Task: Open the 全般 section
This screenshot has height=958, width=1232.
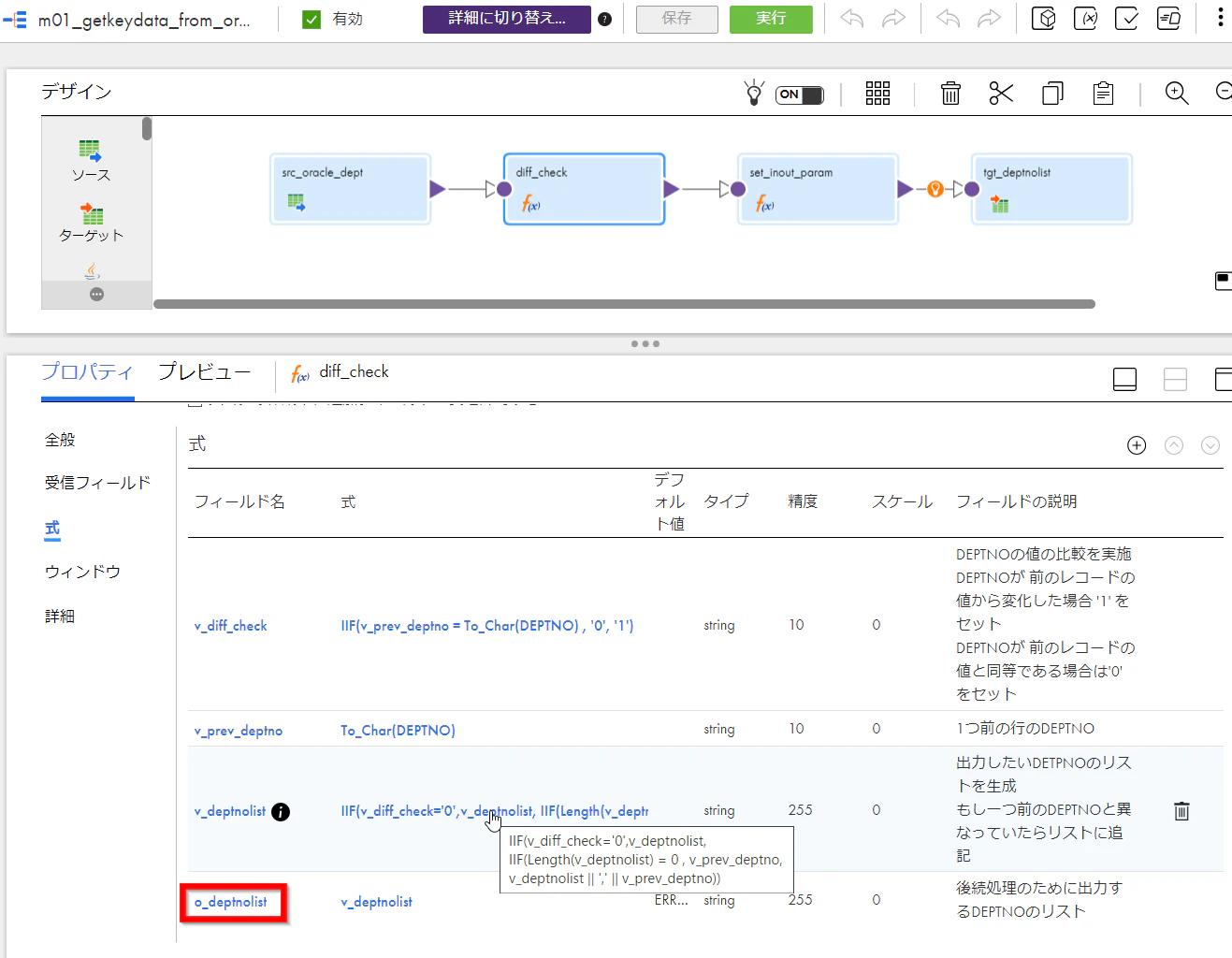Action: pos(60,440)
